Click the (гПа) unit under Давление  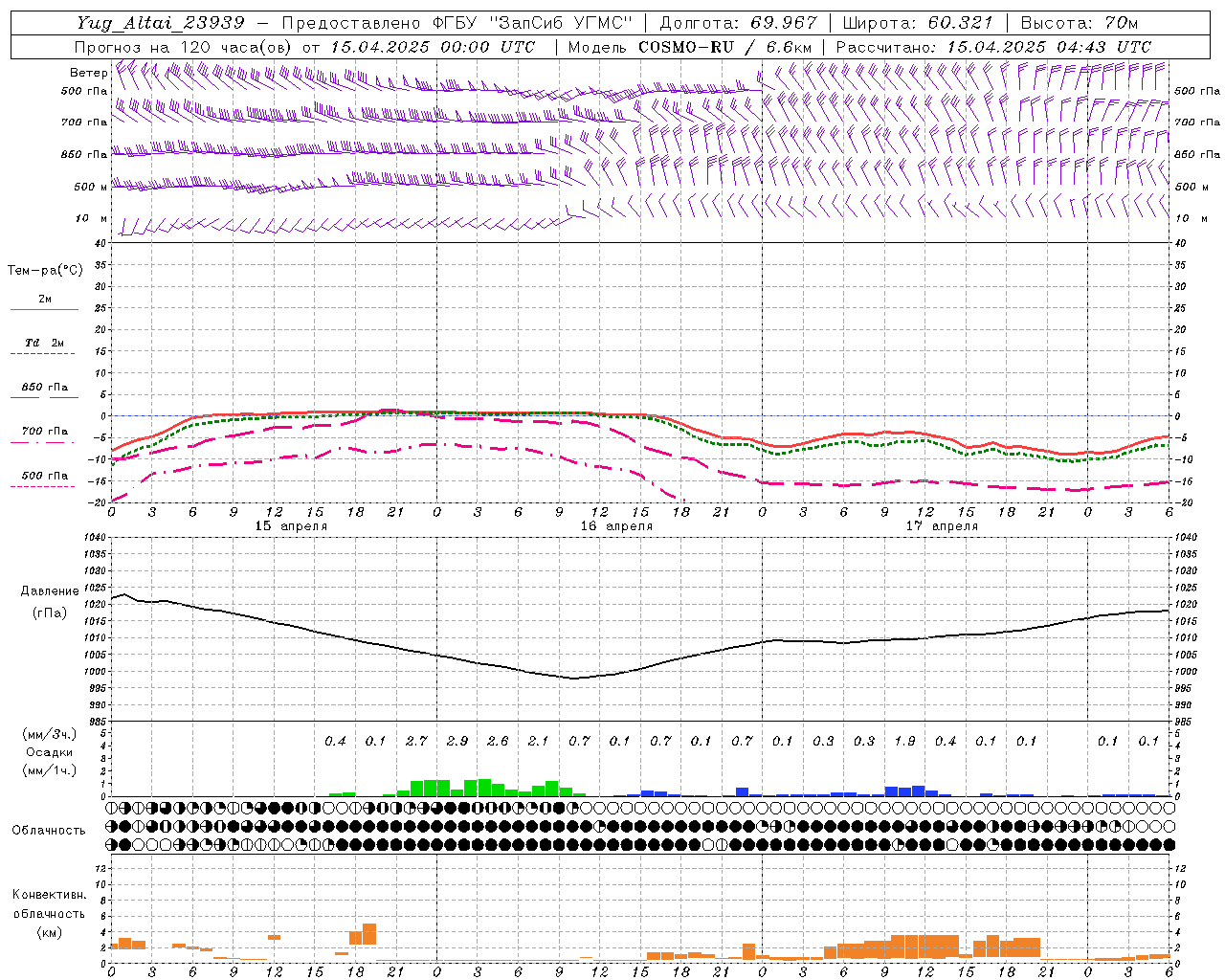50,612
